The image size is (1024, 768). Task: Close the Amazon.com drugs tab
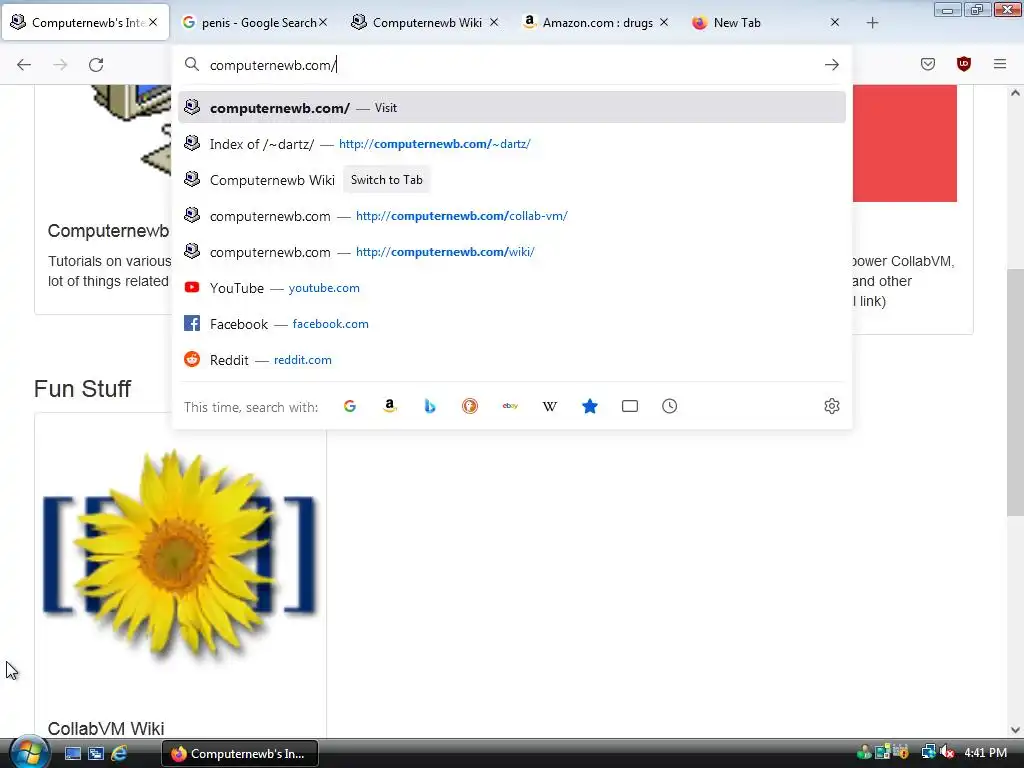click(664, 22)
